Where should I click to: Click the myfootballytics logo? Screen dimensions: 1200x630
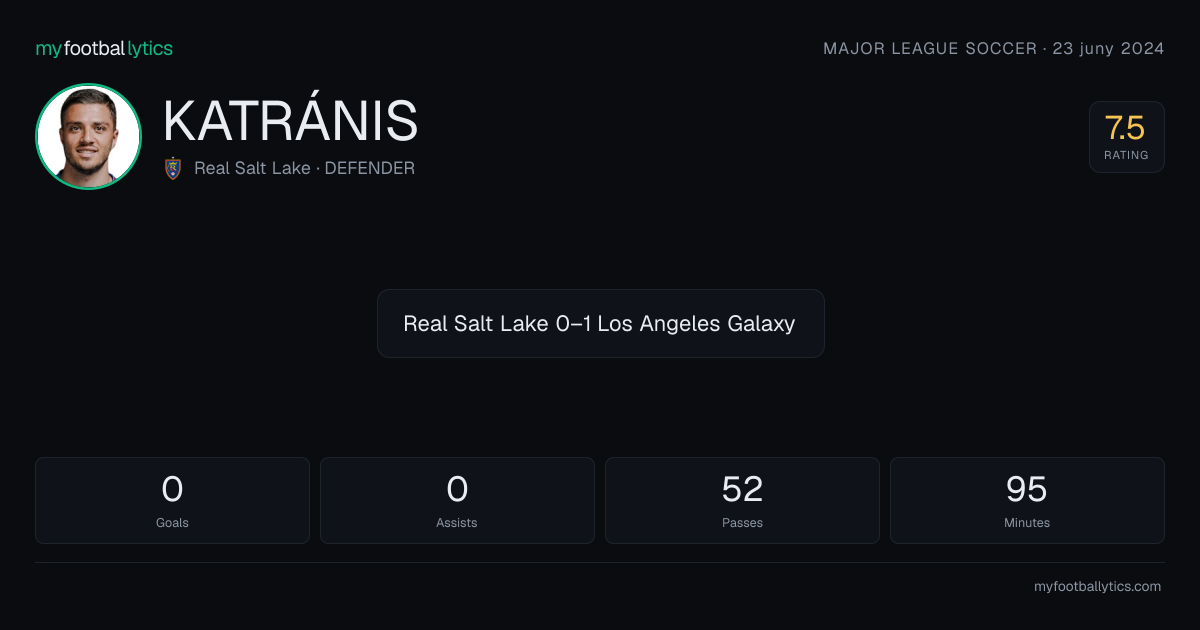(x=104, y=48)
